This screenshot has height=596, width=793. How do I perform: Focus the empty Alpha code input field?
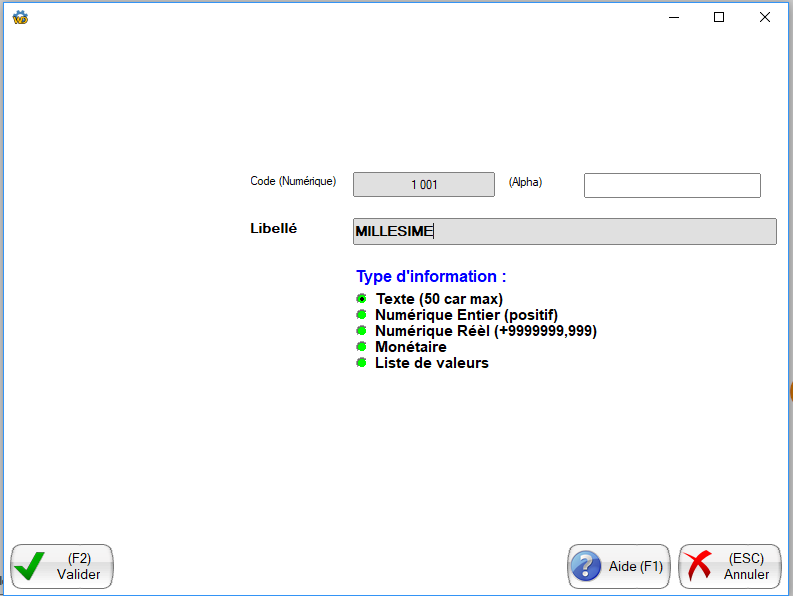pos(672,186)
